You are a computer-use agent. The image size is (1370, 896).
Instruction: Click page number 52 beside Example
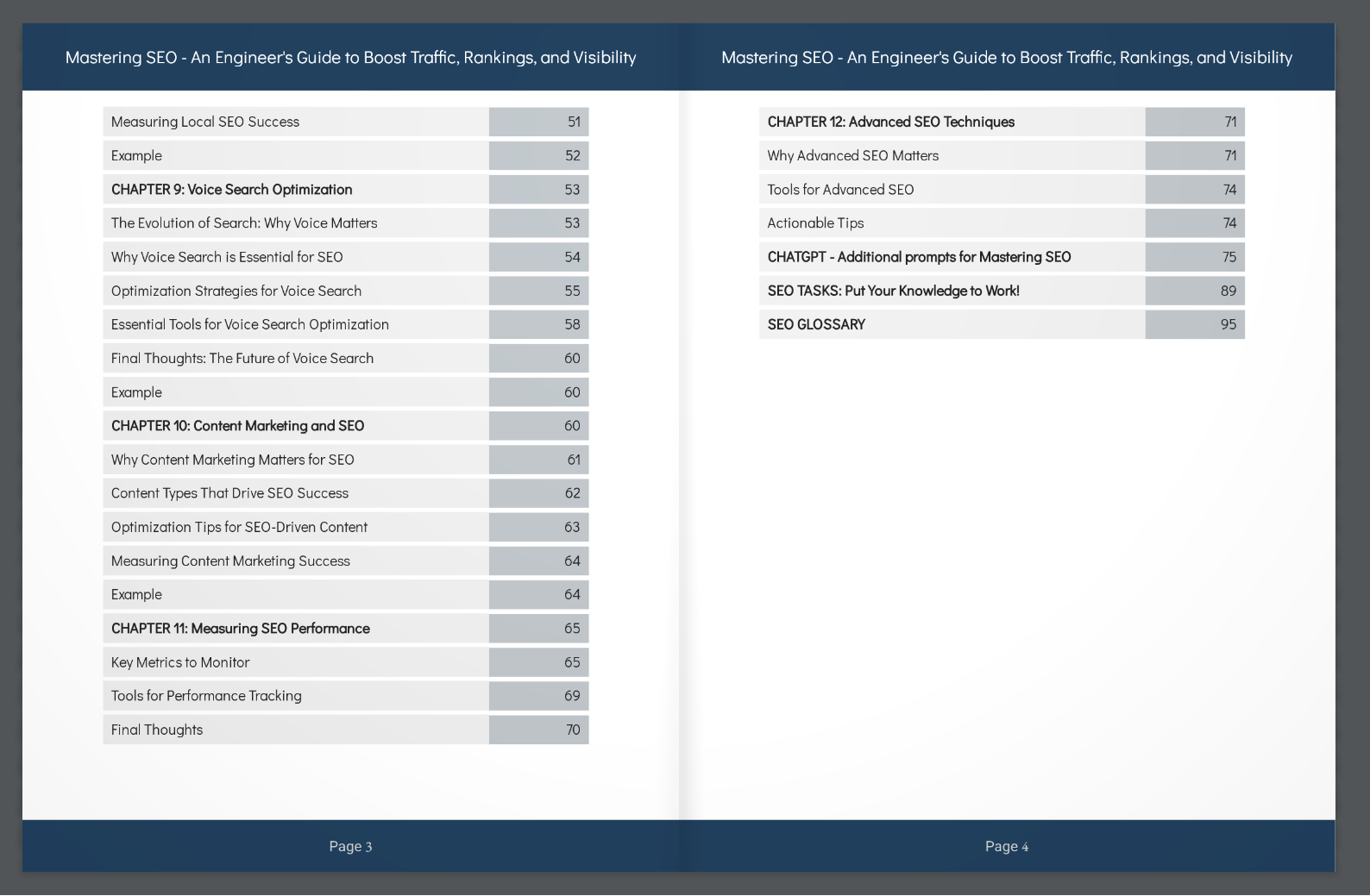pyautogui.click(x=573, y=156)
